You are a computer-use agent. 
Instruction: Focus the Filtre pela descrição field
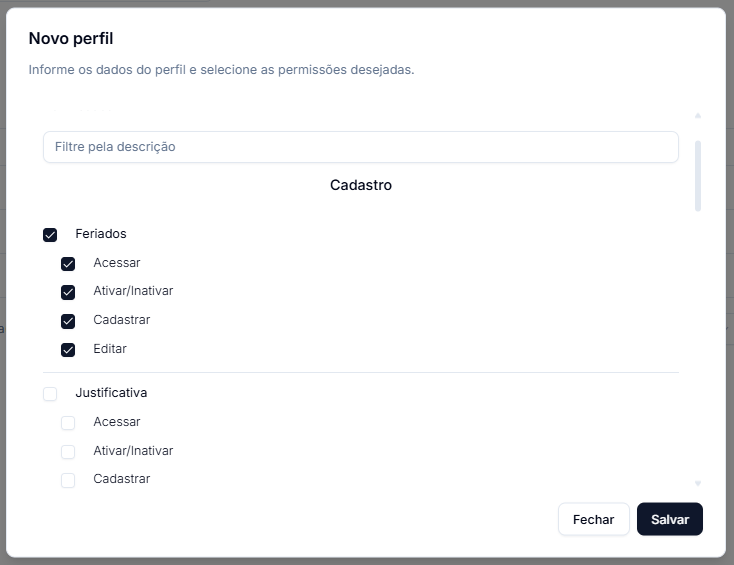pos(360,147)
